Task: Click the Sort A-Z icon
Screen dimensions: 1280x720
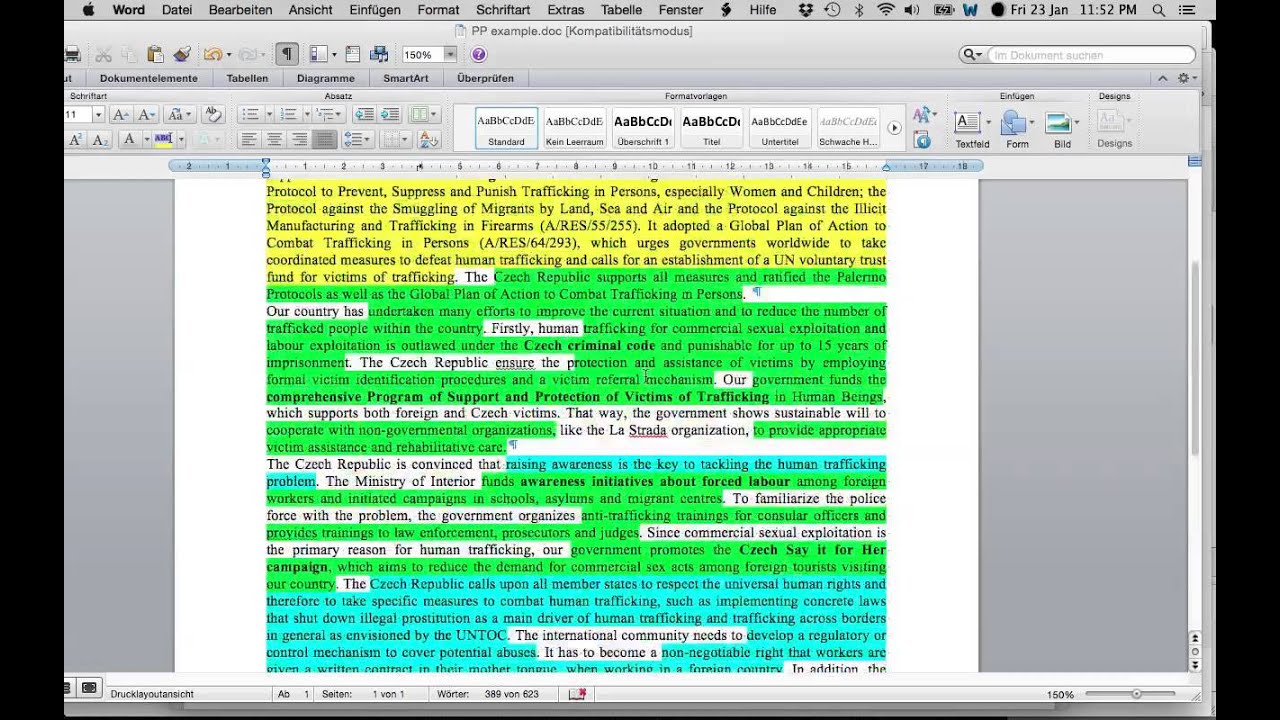Action: pyautogui.click(x=428, y=140)
